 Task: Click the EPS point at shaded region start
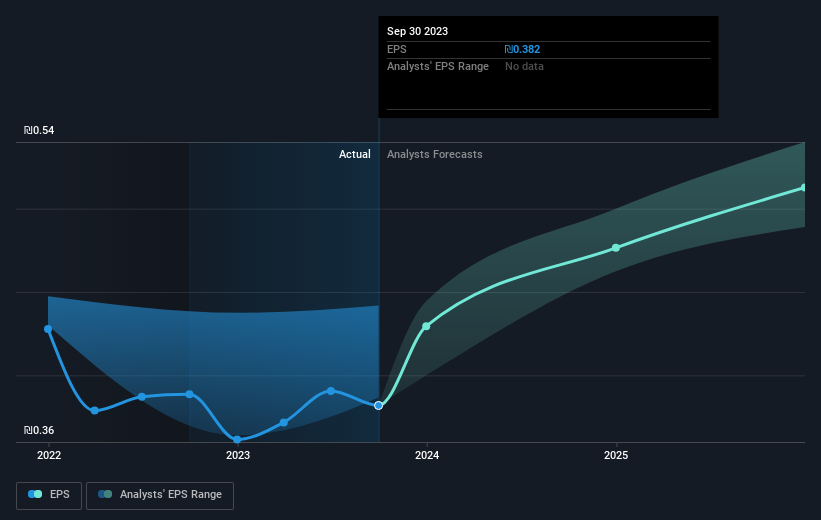pos(190,394)
